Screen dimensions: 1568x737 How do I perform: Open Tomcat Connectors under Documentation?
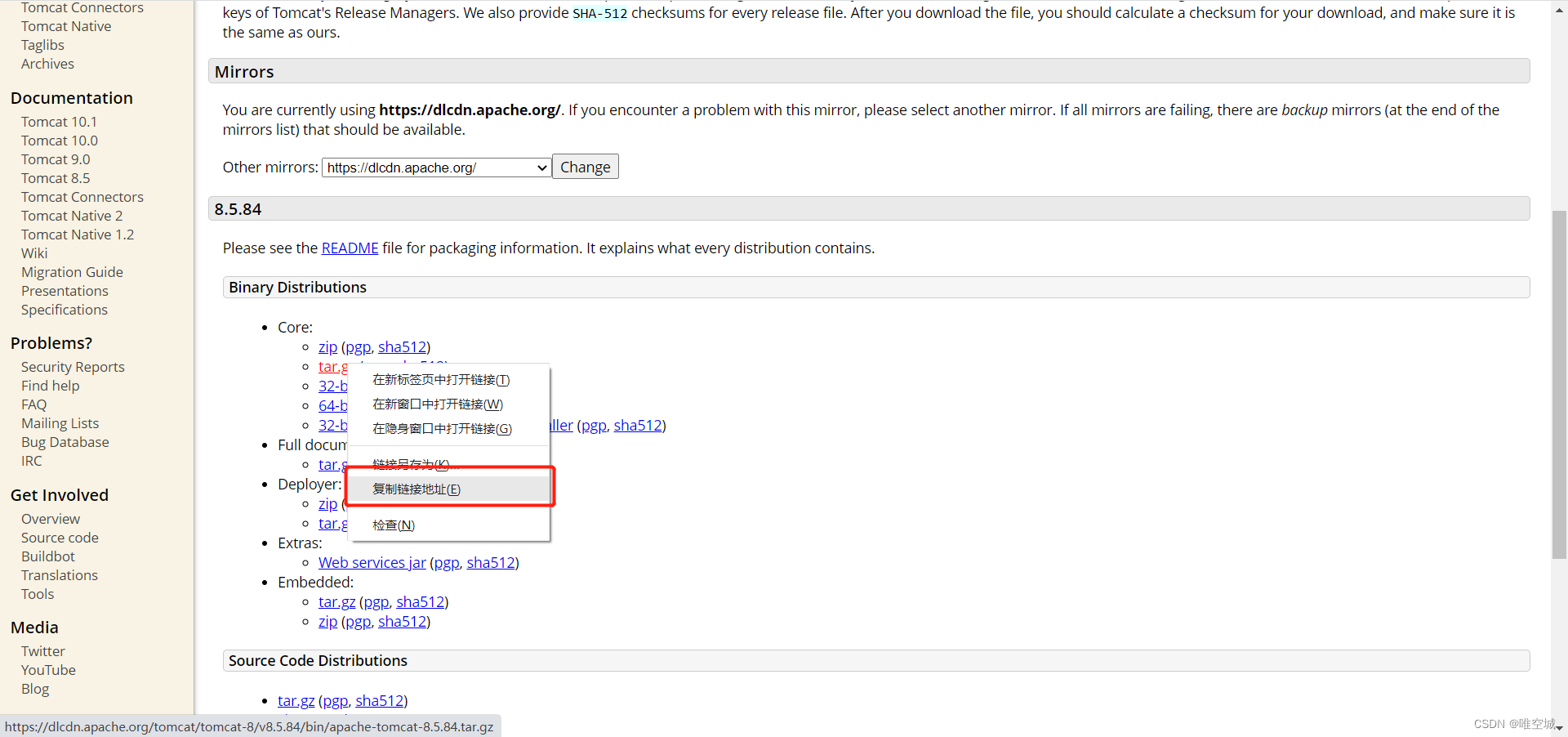click(82, 197)
